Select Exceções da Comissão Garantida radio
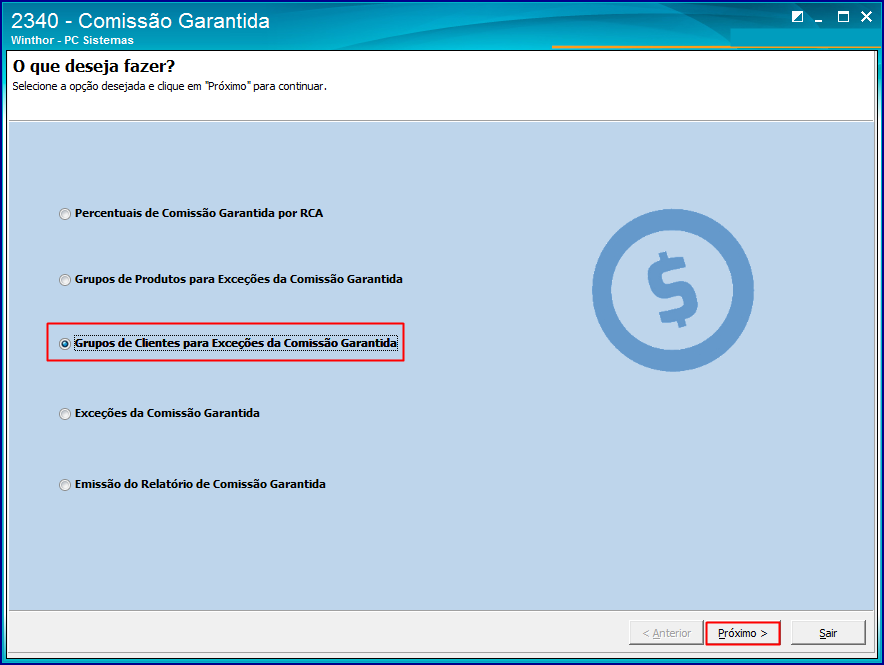 [x=160, y=414]
